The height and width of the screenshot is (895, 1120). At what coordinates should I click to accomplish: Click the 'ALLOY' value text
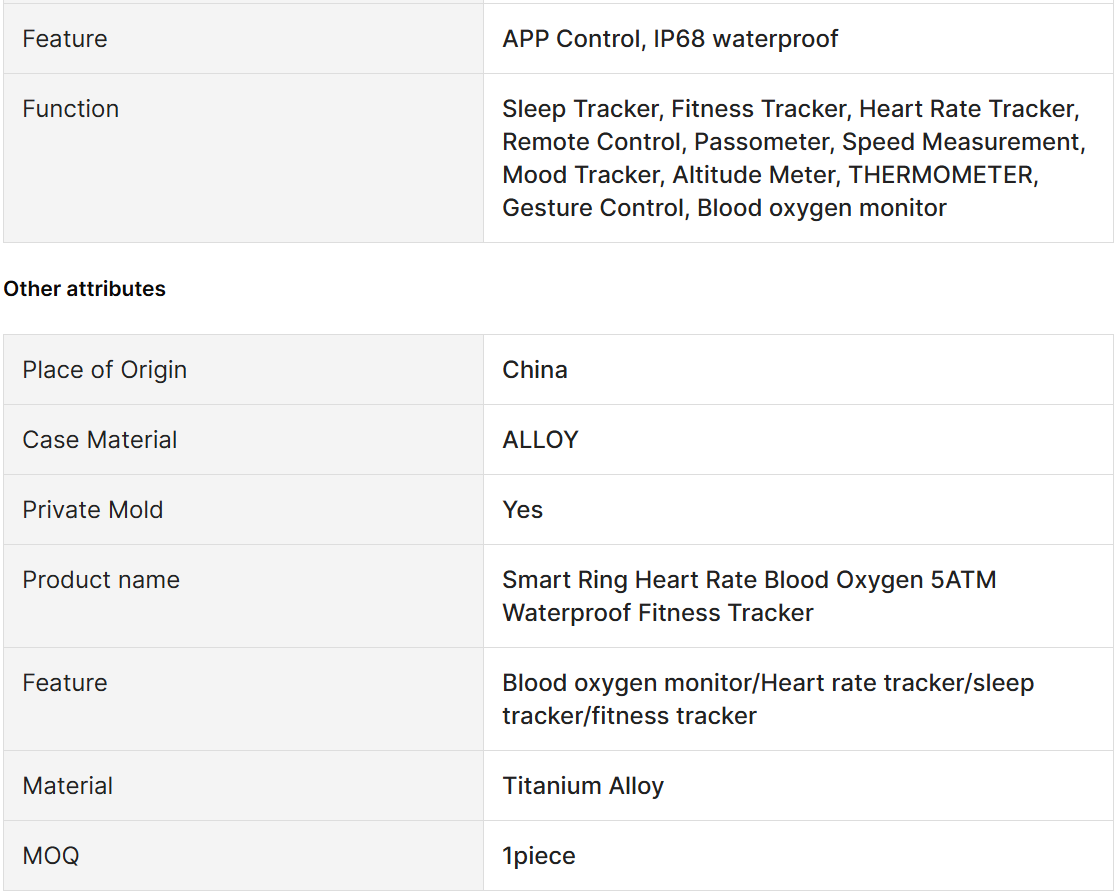tap(541, 440)
